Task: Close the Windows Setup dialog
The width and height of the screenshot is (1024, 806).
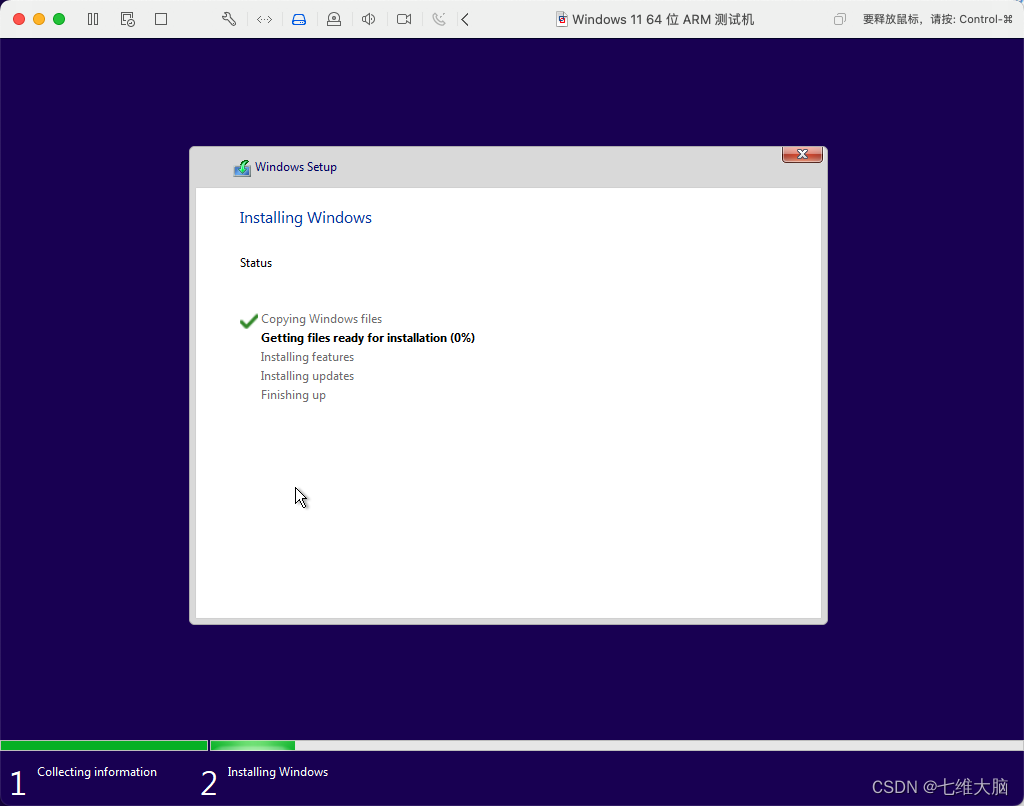Action: (x=802, y=154)
